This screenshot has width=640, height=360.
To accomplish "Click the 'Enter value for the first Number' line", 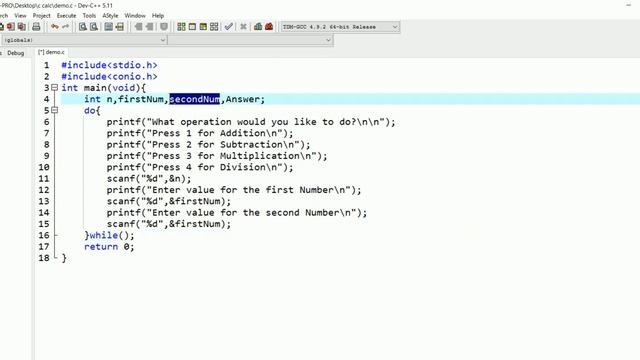I will 234,190.
